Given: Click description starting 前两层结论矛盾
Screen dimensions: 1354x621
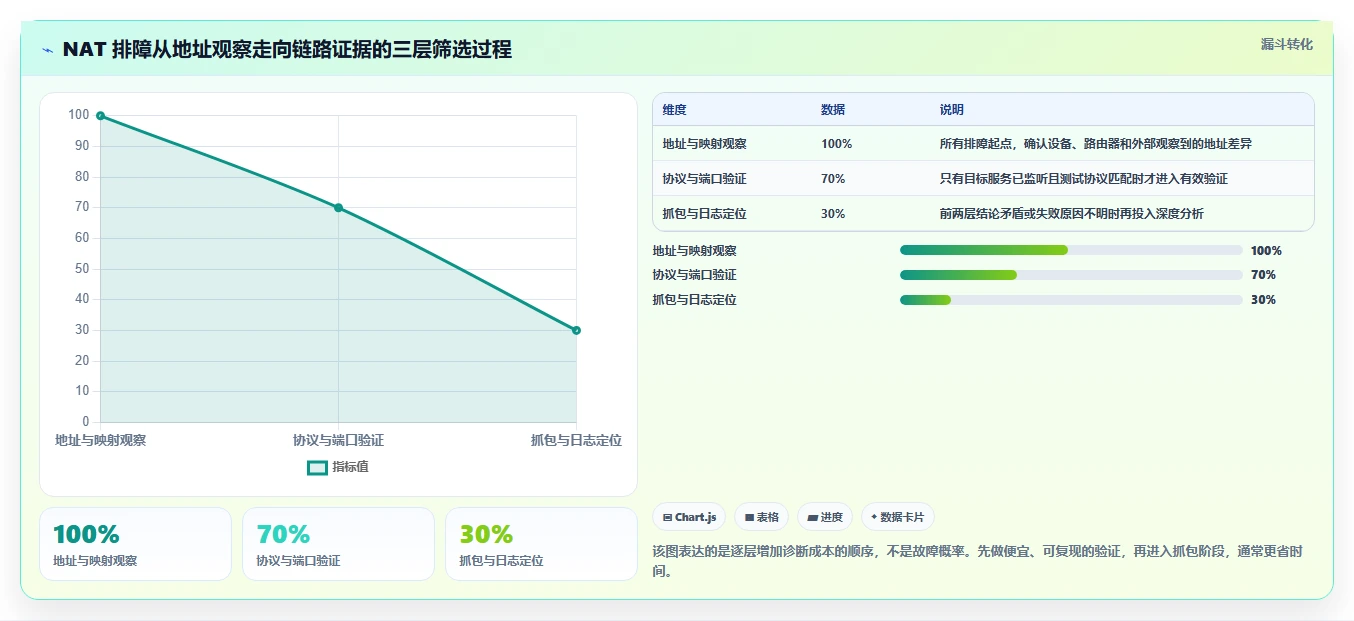Looking at the screenshot, I should pyautogui.click(x=1071, y=214).
